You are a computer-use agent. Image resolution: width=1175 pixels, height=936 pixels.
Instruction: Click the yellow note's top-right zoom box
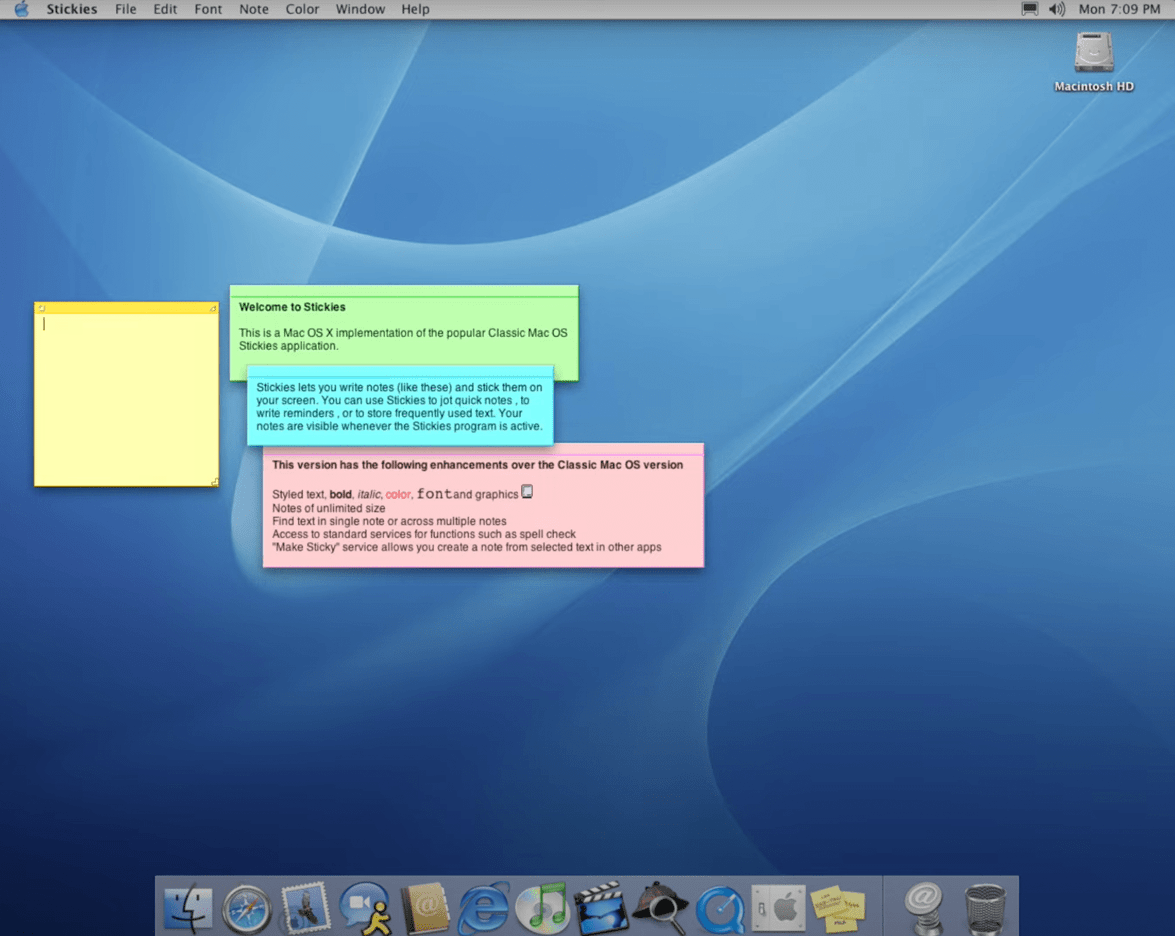click(212, 308)
